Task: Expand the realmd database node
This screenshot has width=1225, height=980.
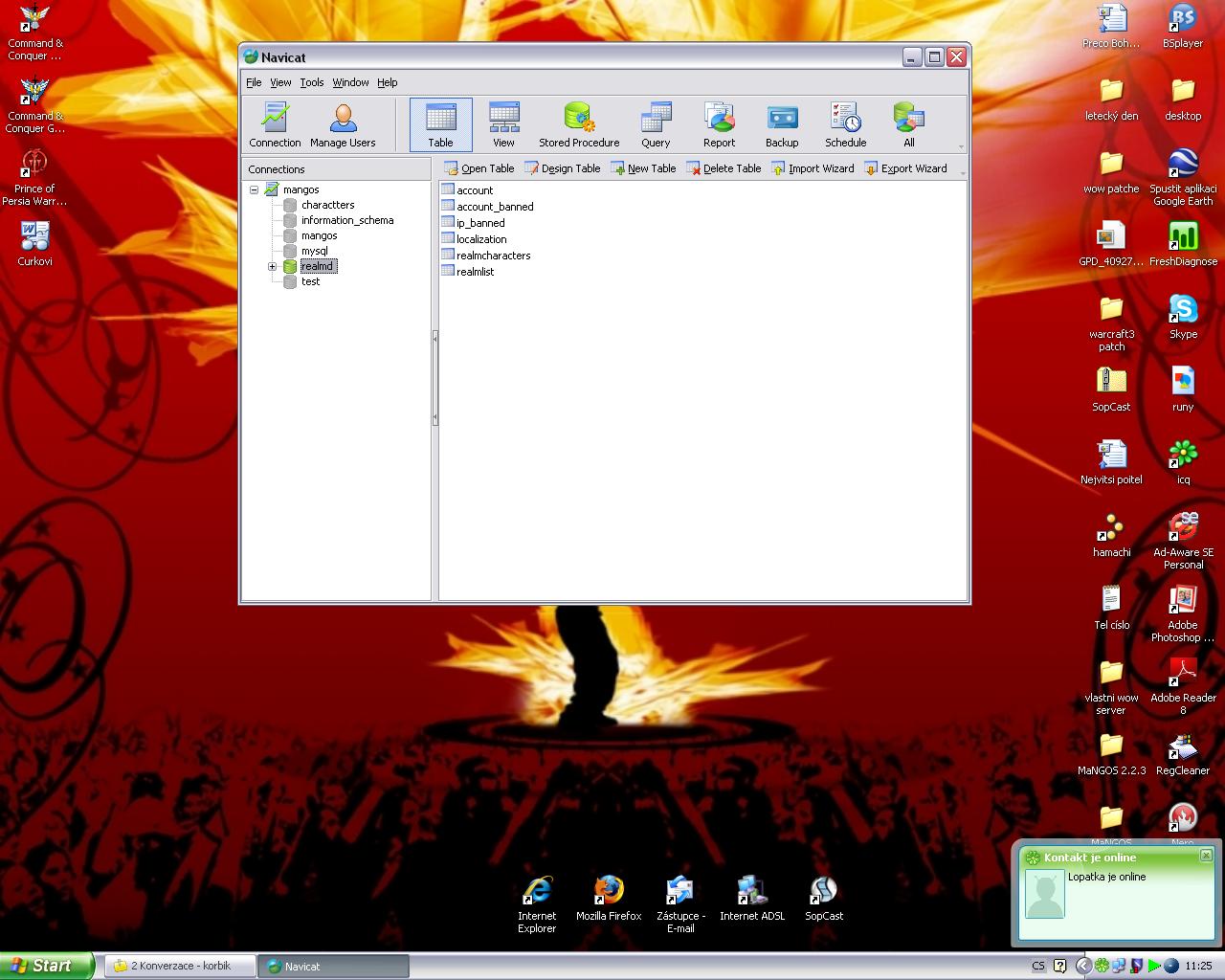Action: (x=273, y=266)
